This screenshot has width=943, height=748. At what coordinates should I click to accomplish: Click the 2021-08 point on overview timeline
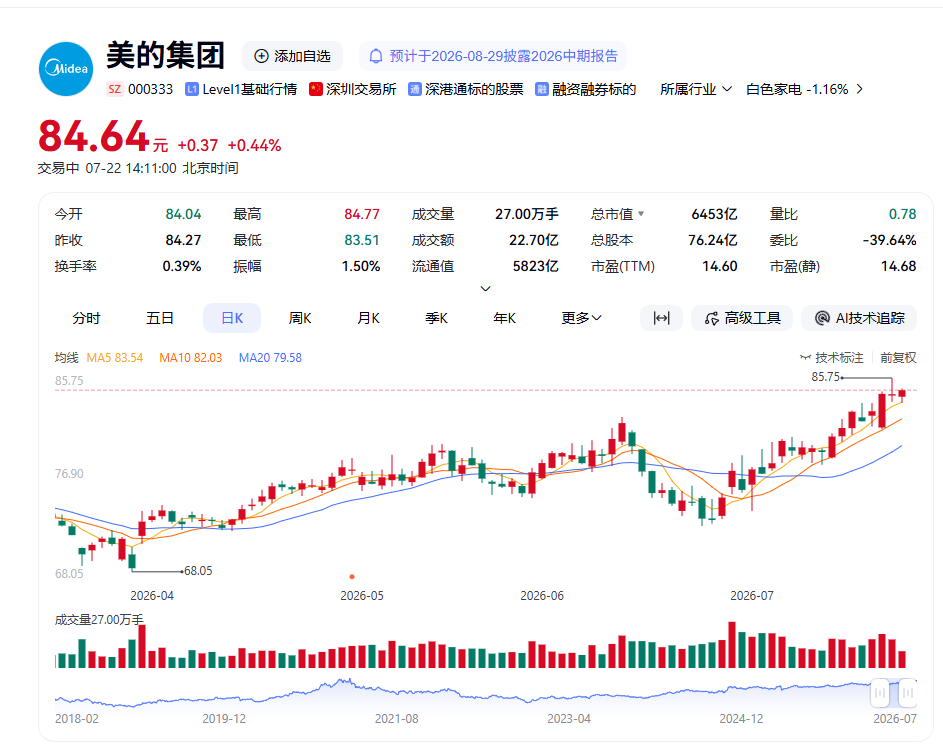(396, 719)
